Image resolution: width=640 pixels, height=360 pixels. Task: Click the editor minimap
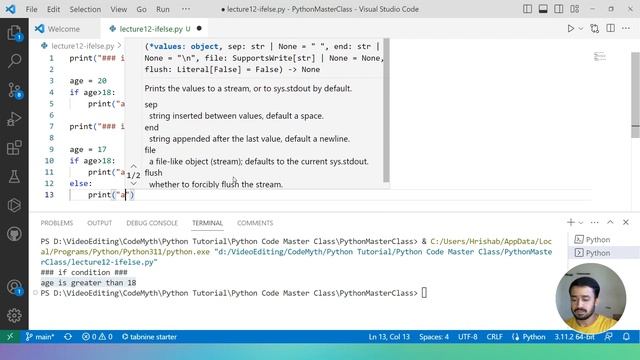click(x=600, y=56)
